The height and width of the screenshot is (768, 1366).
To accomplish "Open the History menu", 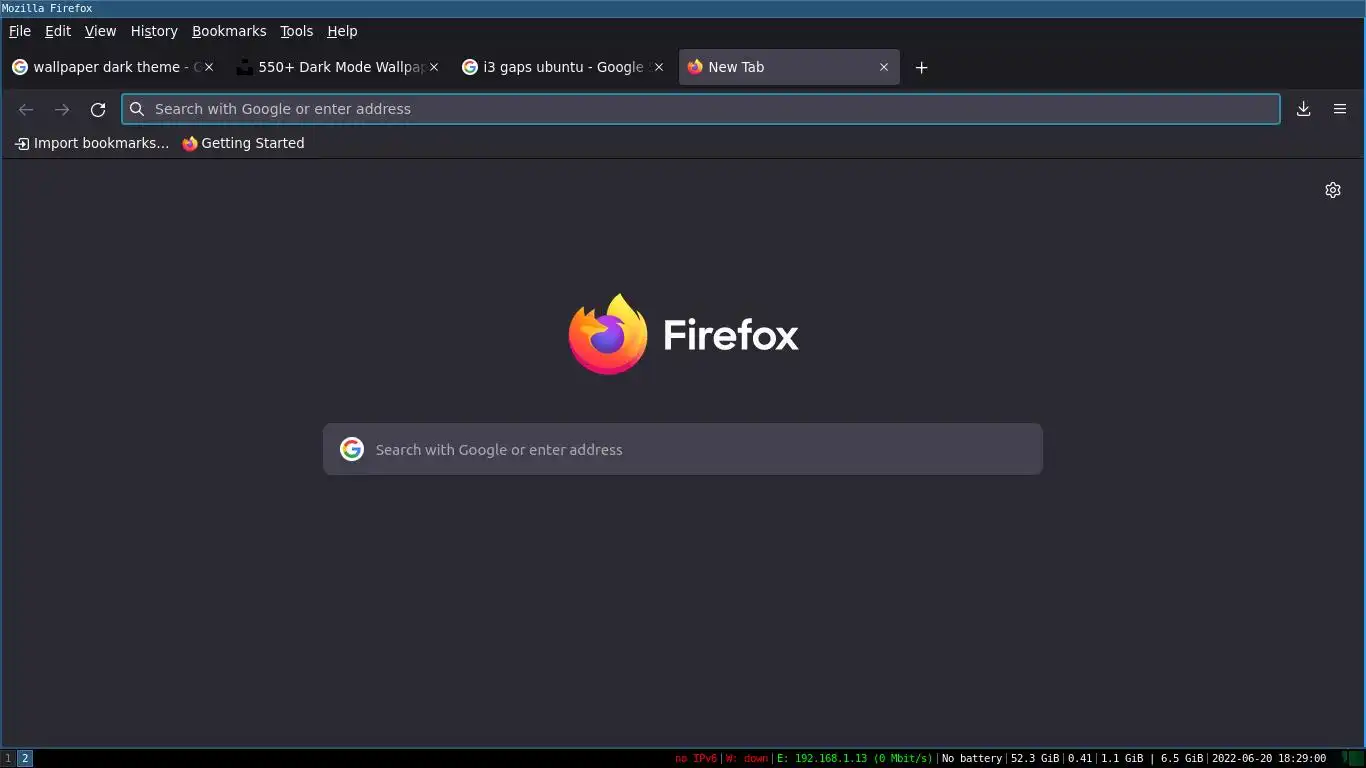I will point(154,31).
